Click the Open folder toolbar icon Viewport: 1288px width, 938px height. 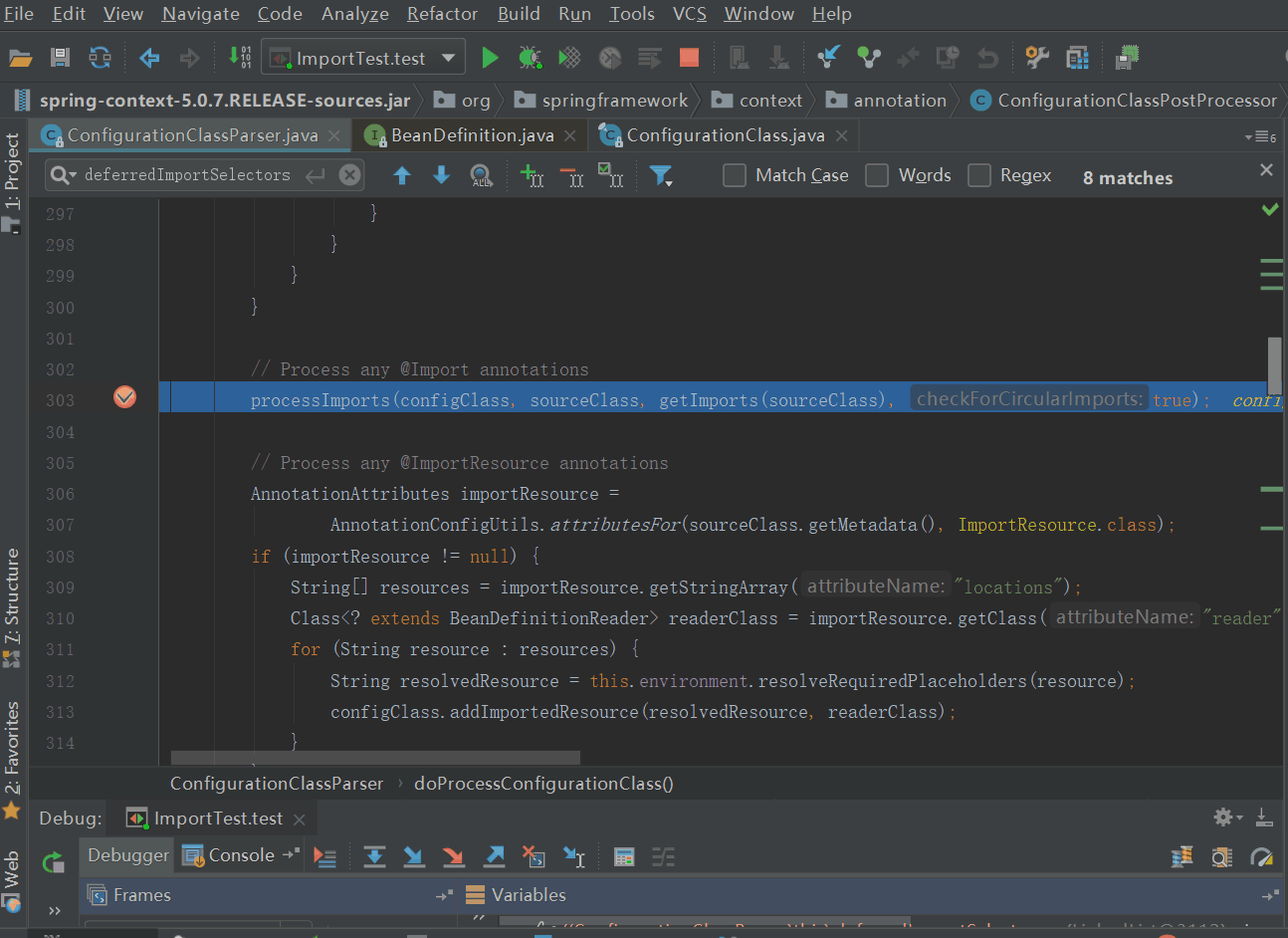pyautogui.click(x=20, y=58)
